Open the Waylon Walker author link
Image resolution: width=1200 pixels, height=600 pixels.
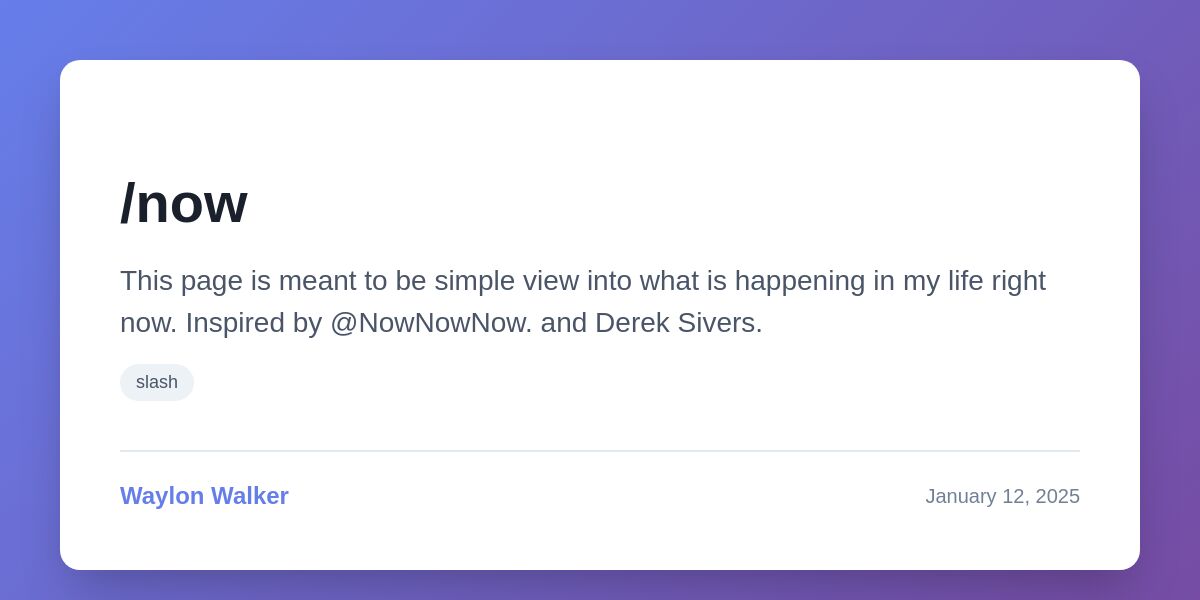[204, 496]
